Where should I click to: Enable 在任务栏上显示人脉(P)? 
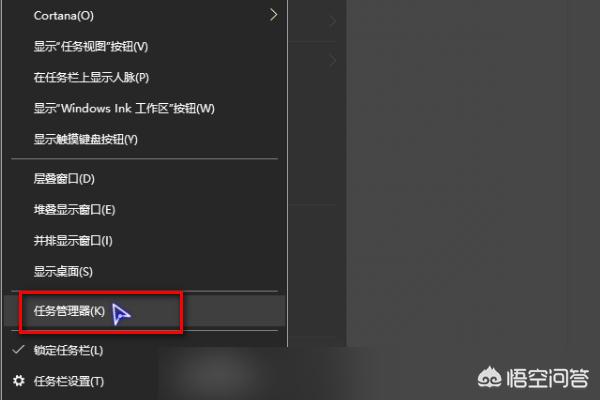(x=144, y=78)
